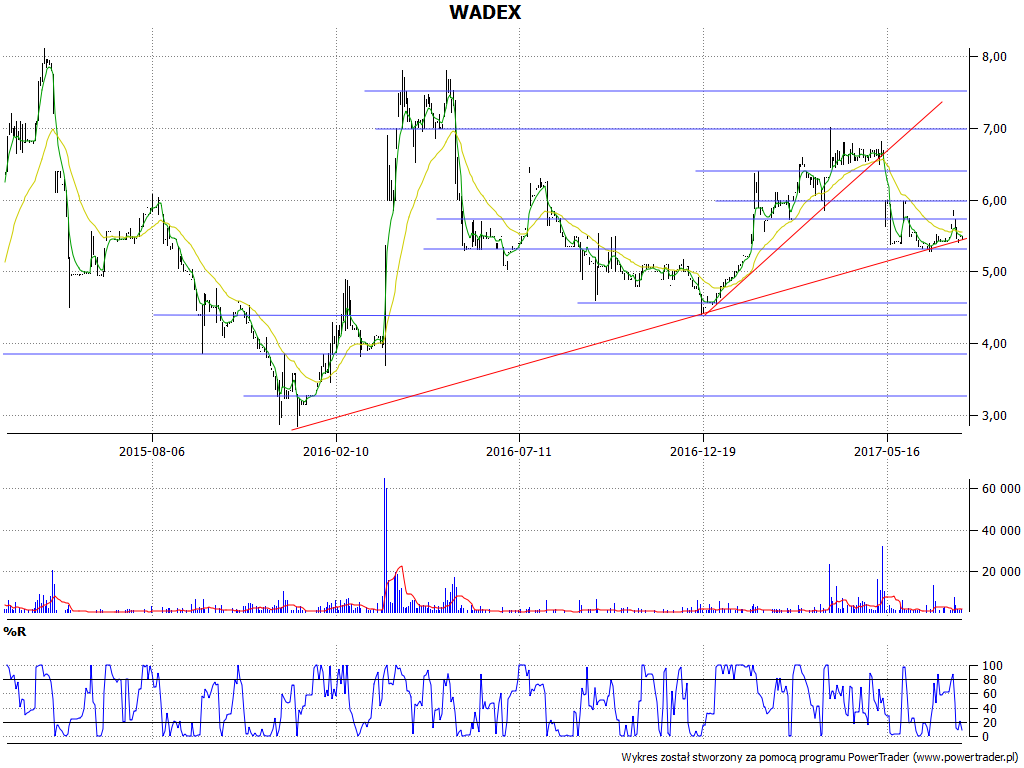Screen dimensions: 1024x768
Task: Select the 2016-02-10 date label
Action: (x=336, y=451)
